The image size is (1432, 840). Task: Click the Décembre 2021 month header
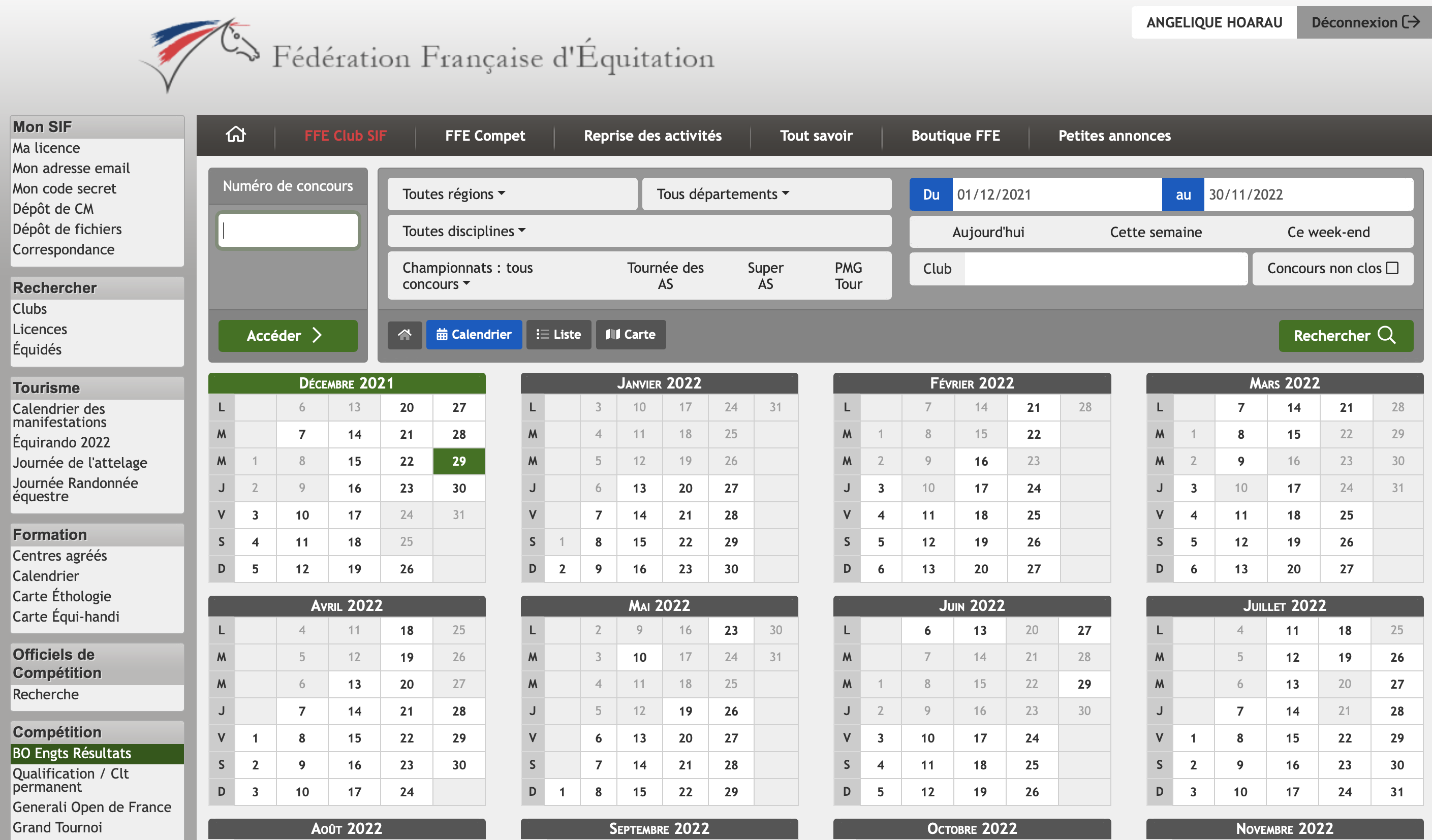347,383
